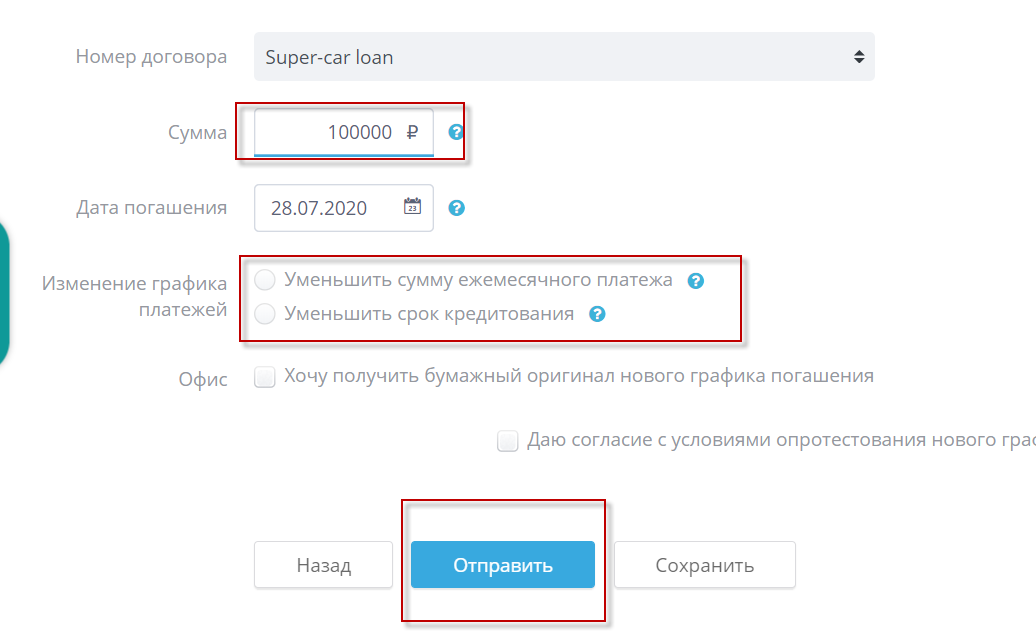Tick the Даю согласие consent checkbox
Screen dimensions: 1036x639
click(x=508, y=441)
